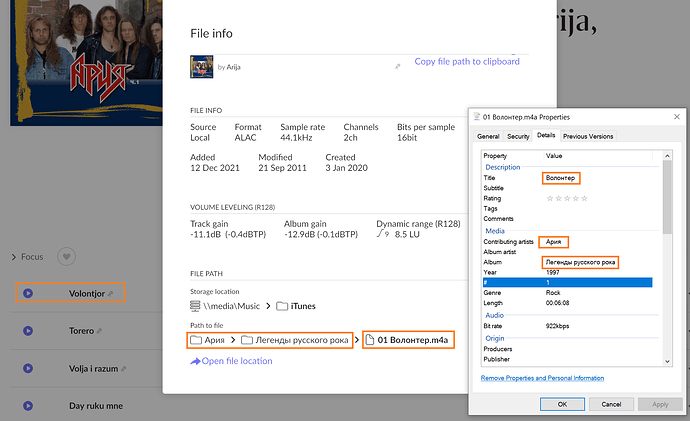Click the Comments property row
Image resolution: width=690 pixels, height=421 pixels.
[567, 219]
